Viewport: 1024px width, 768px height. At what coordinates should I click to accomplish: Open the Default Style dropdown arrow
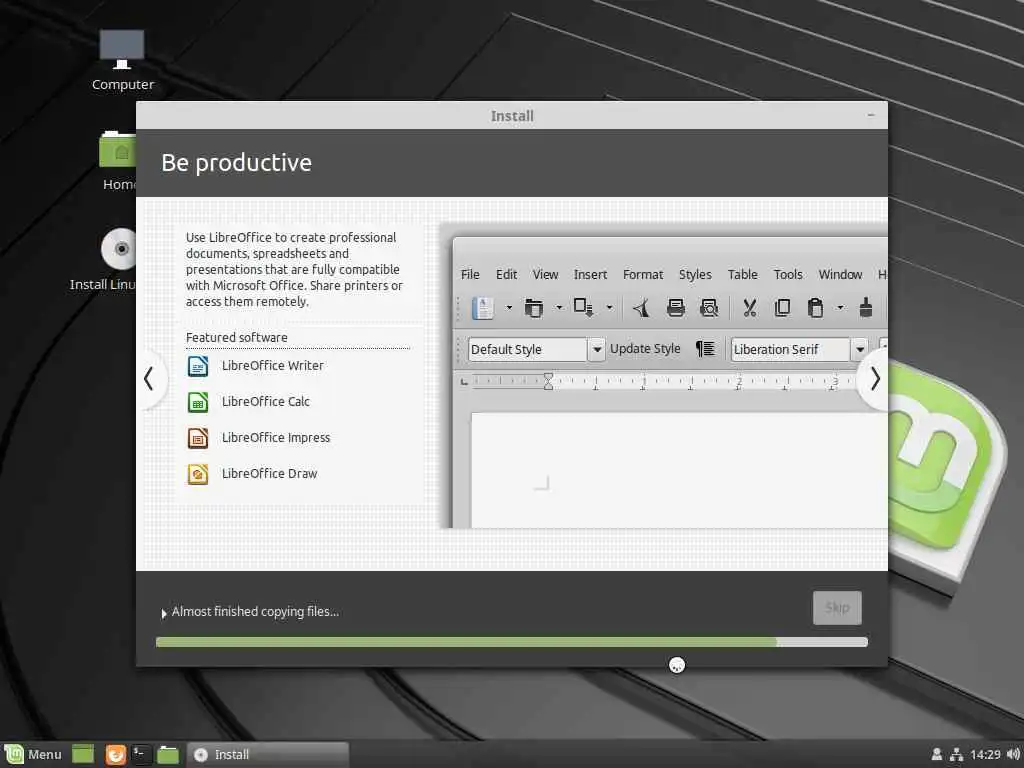pyautogui.click(x=596, y=349)
